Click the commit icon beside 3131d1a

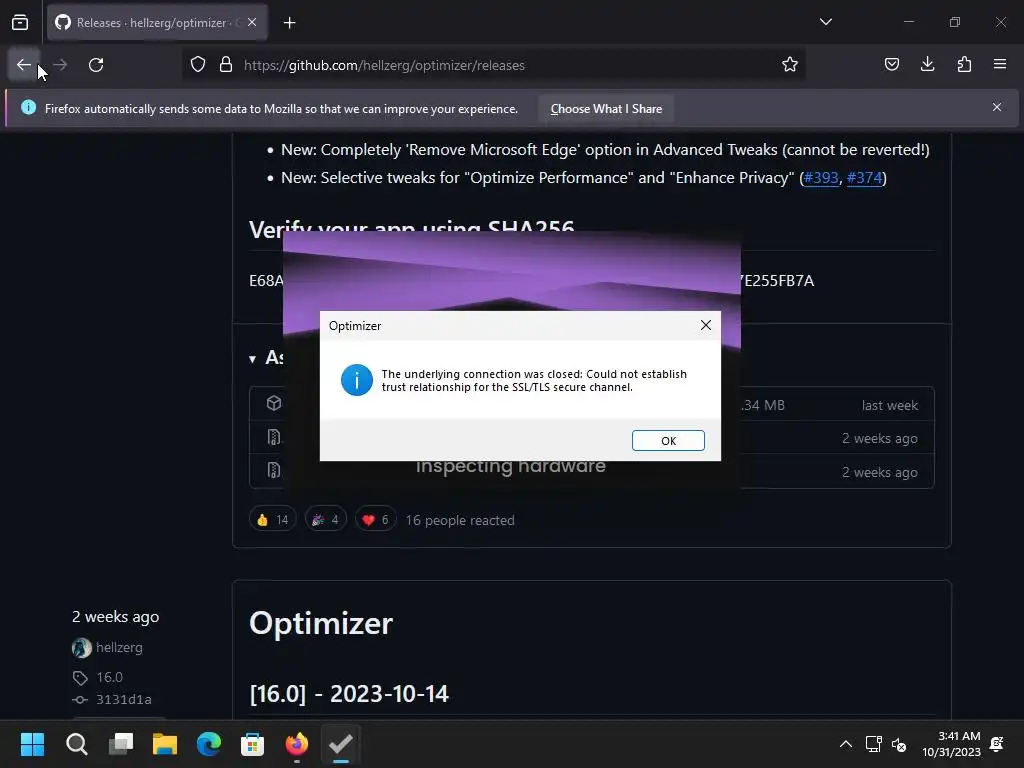(x=80, y=699)
